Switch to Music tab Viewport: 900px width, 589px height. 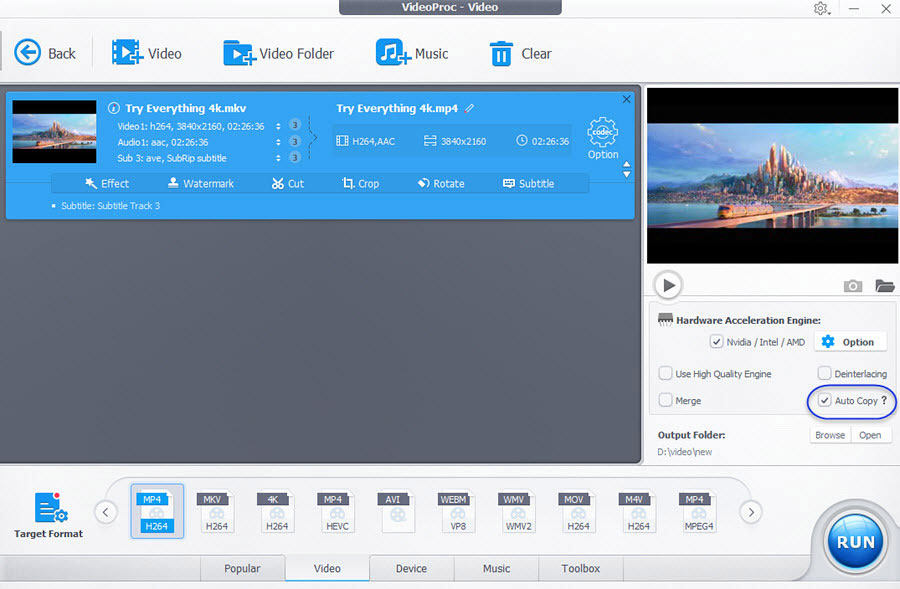[x=496, y=568]
